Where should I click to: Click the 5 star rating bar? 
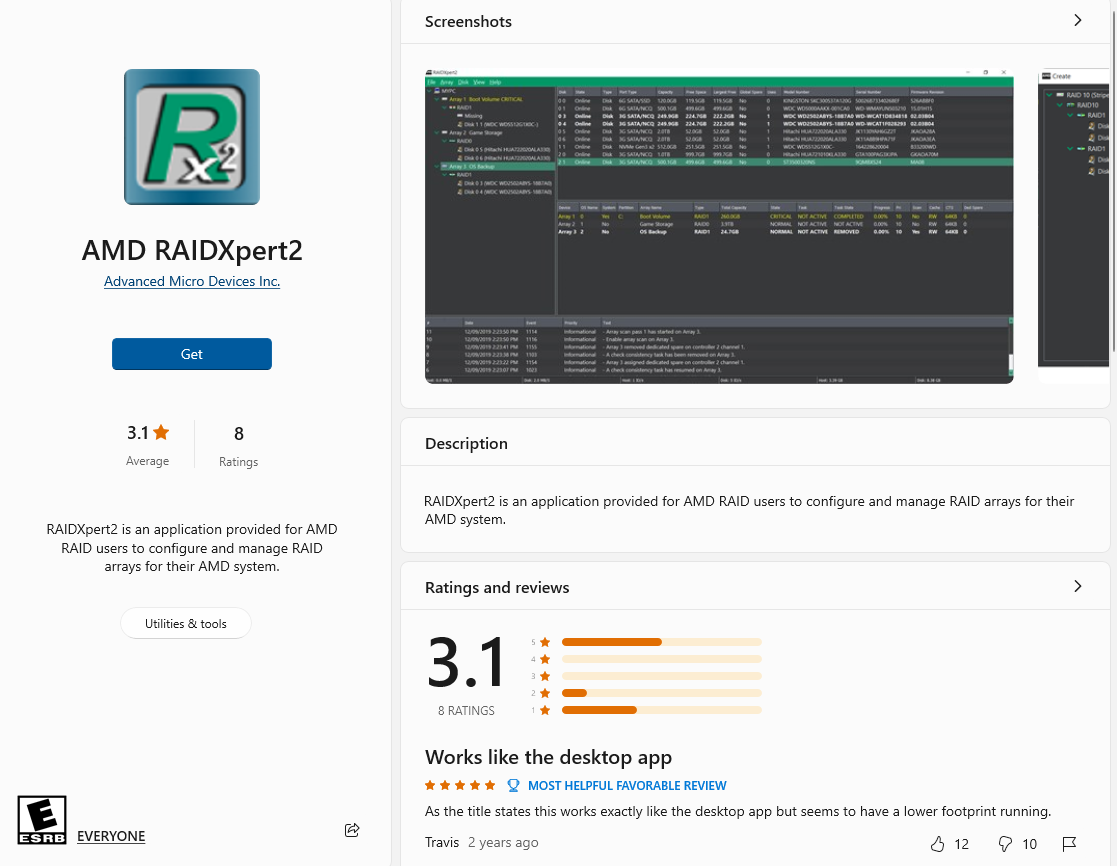pyautogui.click(x=661, y=642)
